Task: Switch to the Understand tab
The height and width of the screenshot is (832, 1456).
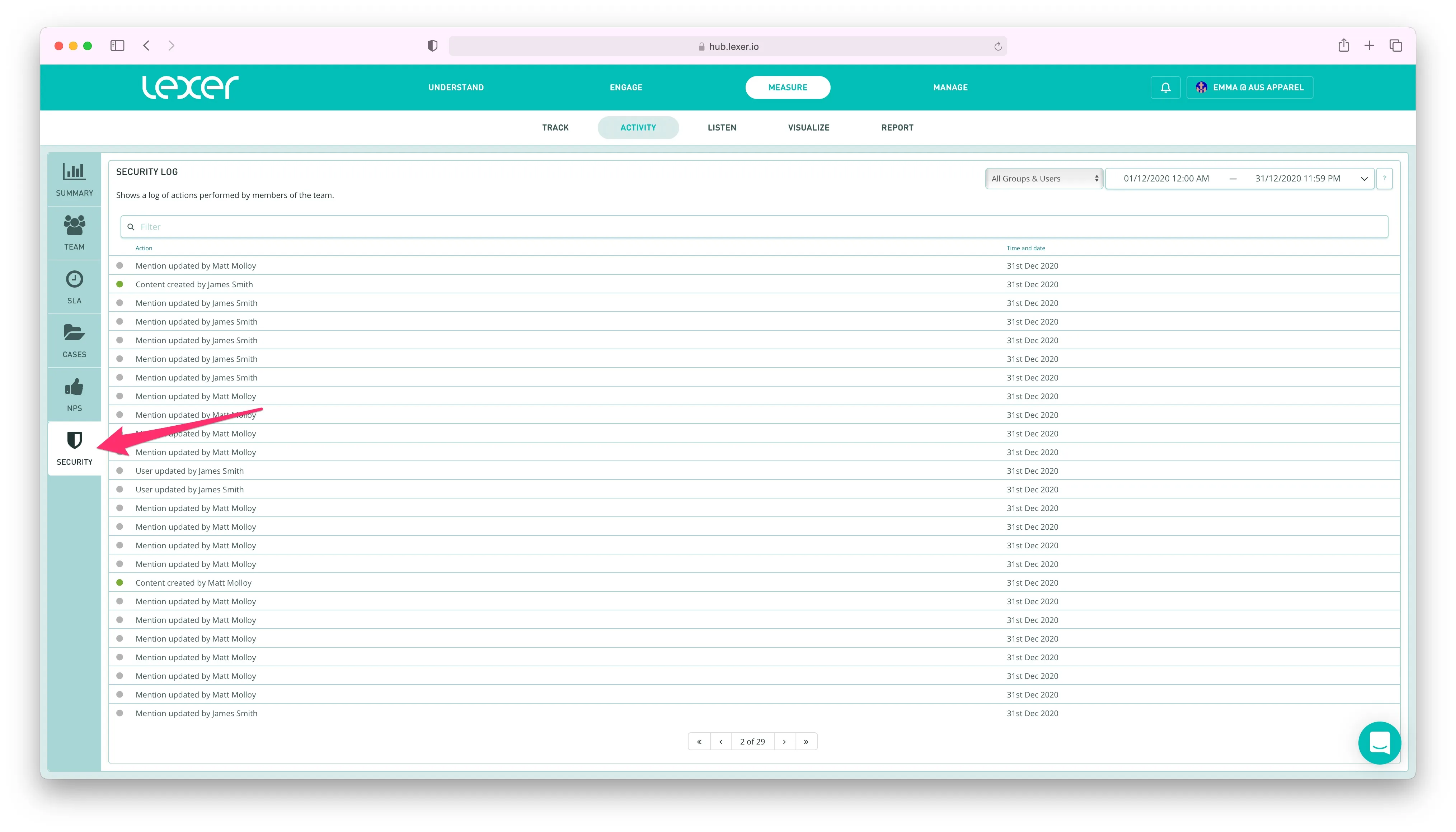Action: 456,88
